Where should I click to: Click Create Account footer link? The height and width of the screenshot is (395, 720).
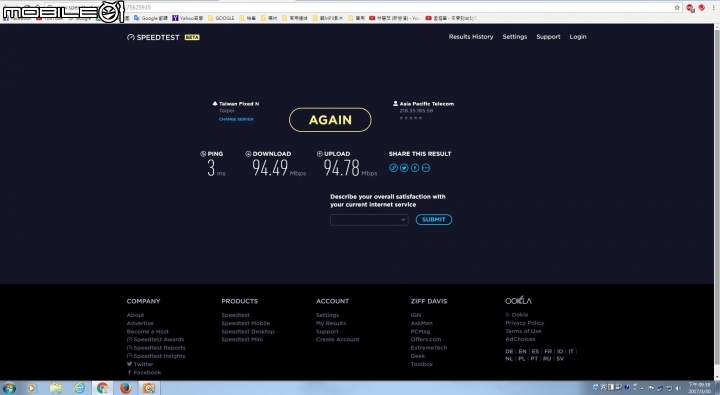(x=338, y=339)
